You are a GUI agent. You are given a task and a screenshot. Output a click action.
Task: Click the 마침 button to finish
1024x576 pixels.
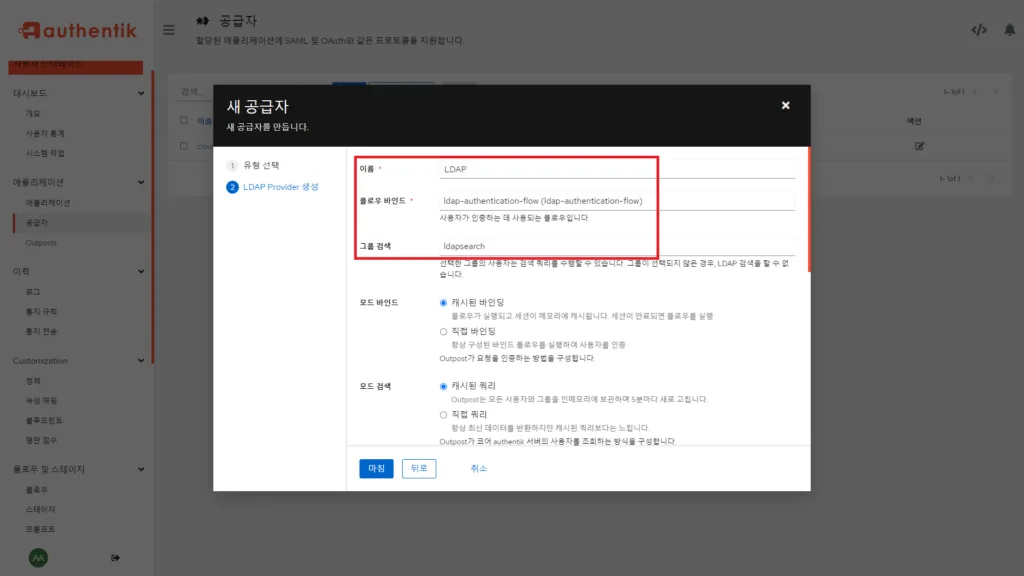(x=375, y=468)
